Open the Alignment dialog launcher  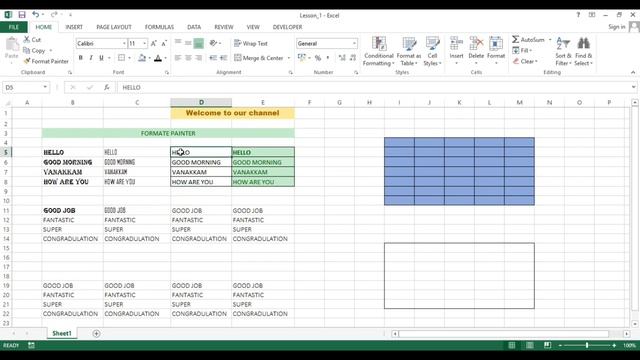[291, 73]
